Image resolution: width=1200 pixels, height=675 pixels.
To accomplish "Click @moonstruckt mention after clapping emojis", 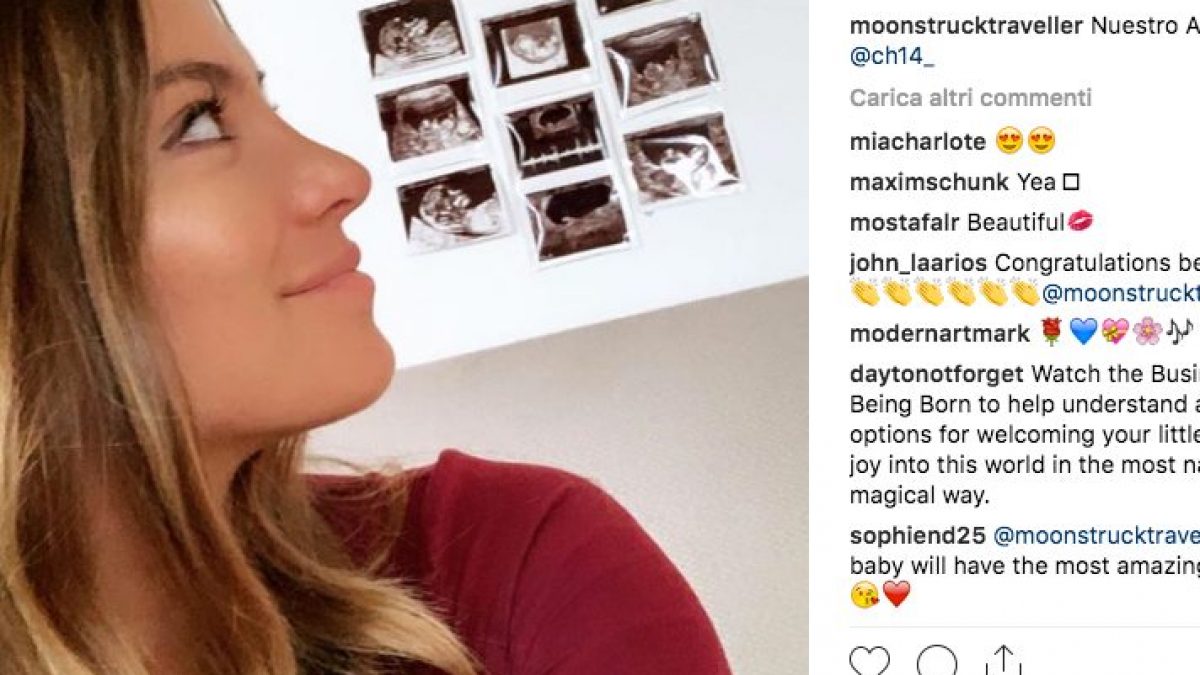I will pos(1120,294).
